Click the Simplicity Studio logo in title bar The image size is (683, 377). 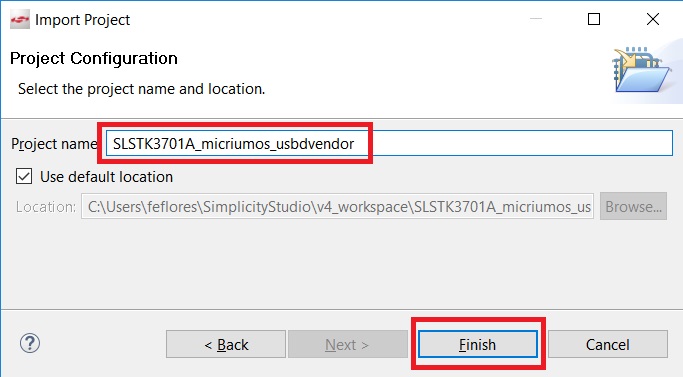tap(20, 20)
